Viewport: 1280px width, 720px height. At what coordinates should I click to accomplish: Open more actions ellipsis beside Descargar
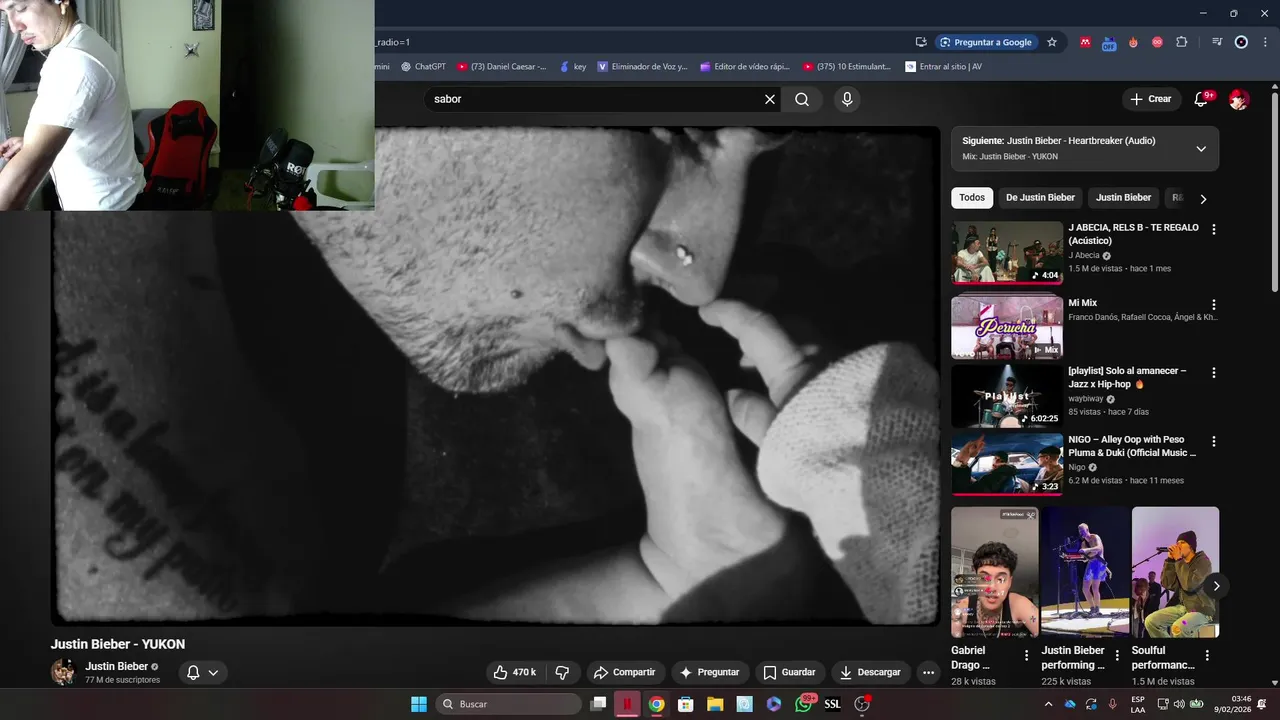point(928,672)
